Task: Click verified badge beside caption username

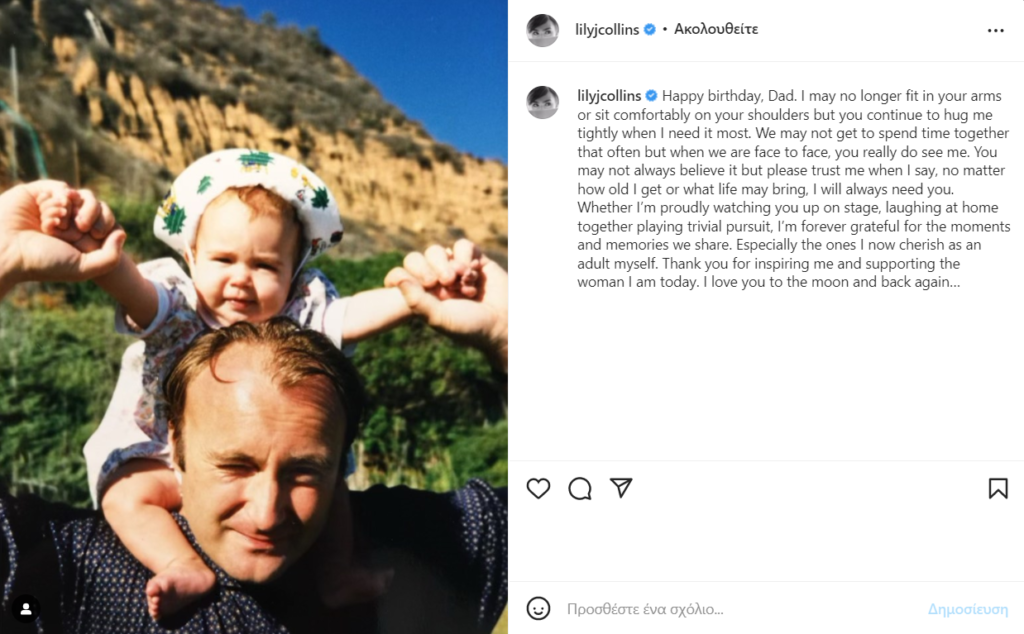Action: click(x=651, y=96)
